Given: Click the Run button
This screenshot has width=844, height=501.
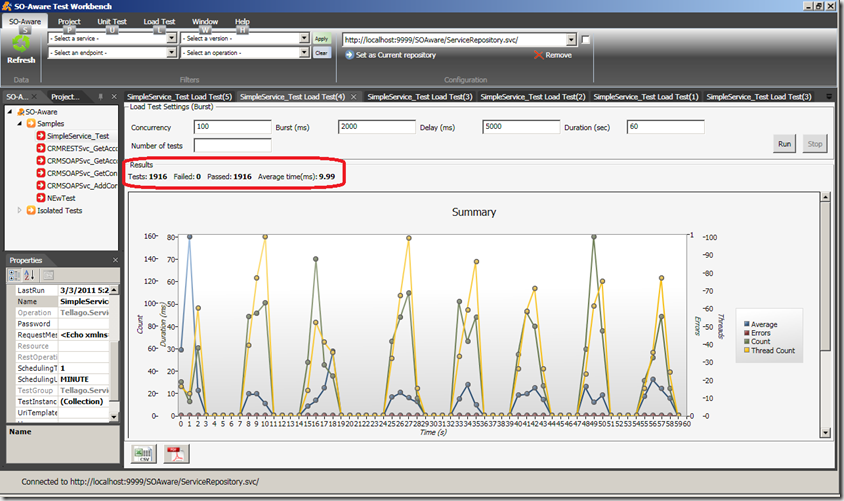Looking at the screenshot, I should (784, 144).
